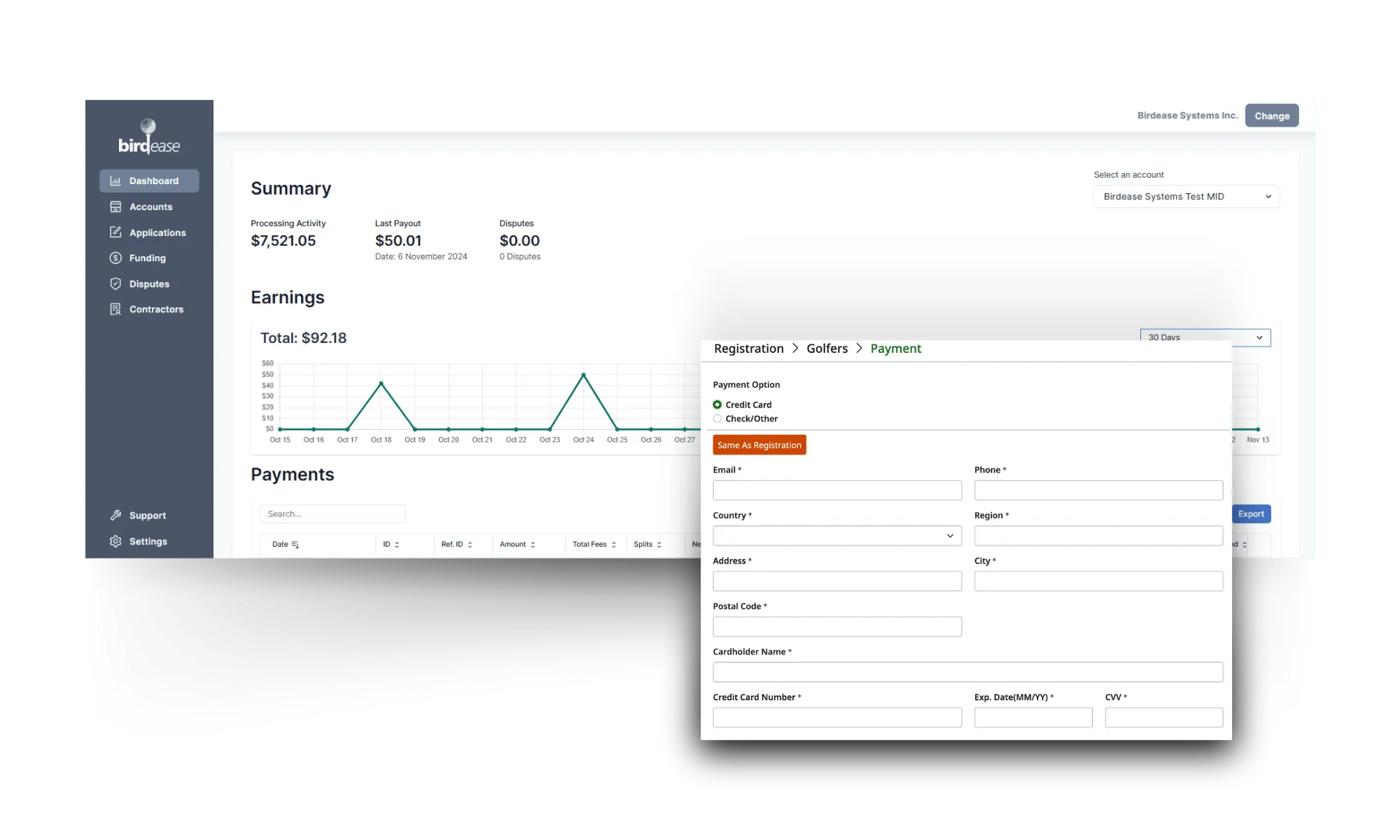Click the Birdease logo in sidebar

point(148,137)
